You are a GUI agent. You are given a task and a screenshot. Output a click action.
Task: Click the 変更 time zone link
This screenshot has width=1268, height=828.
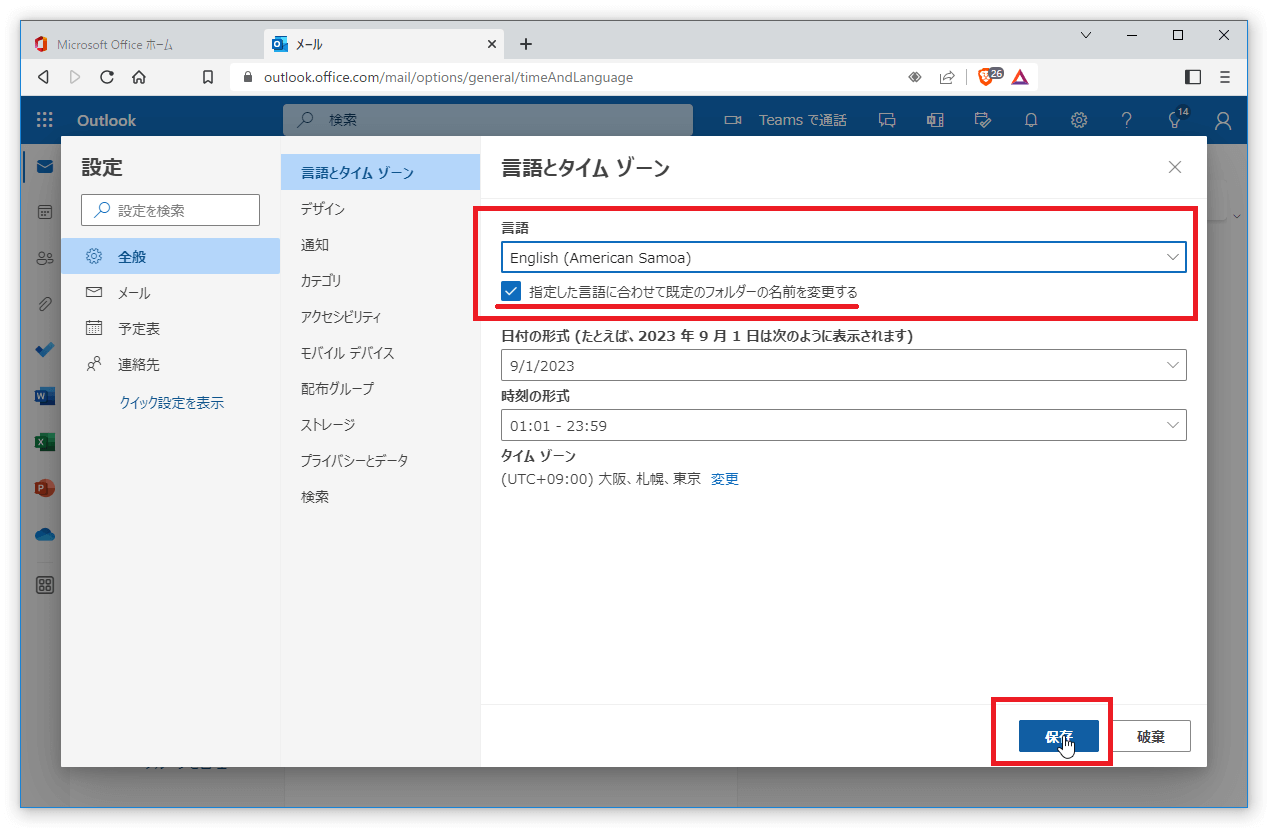tap(725, 479)
